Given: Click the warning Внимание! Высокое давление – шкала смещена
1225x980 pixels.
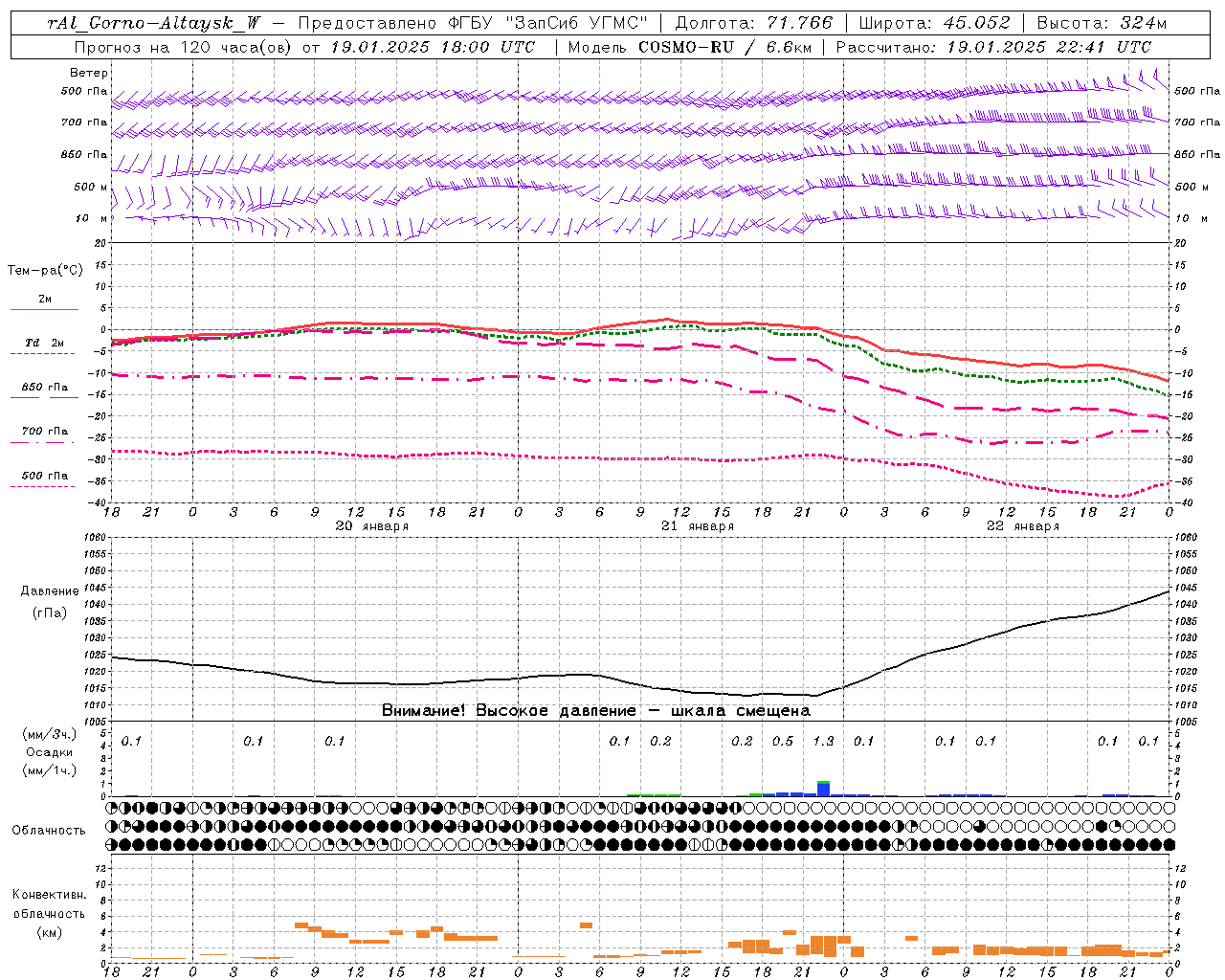Looking at the screenshot, I should [x=595, y=711].
